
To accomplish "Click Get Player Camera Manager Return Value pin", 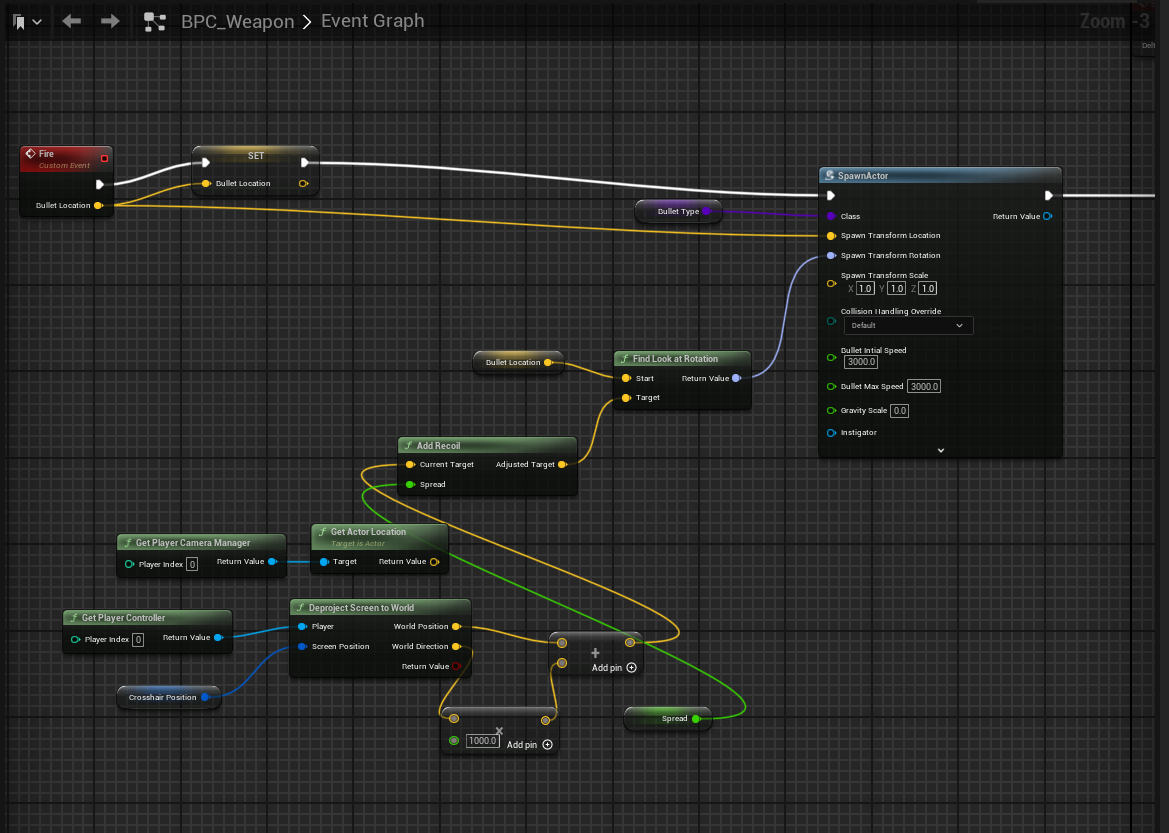I will point(272,562).
